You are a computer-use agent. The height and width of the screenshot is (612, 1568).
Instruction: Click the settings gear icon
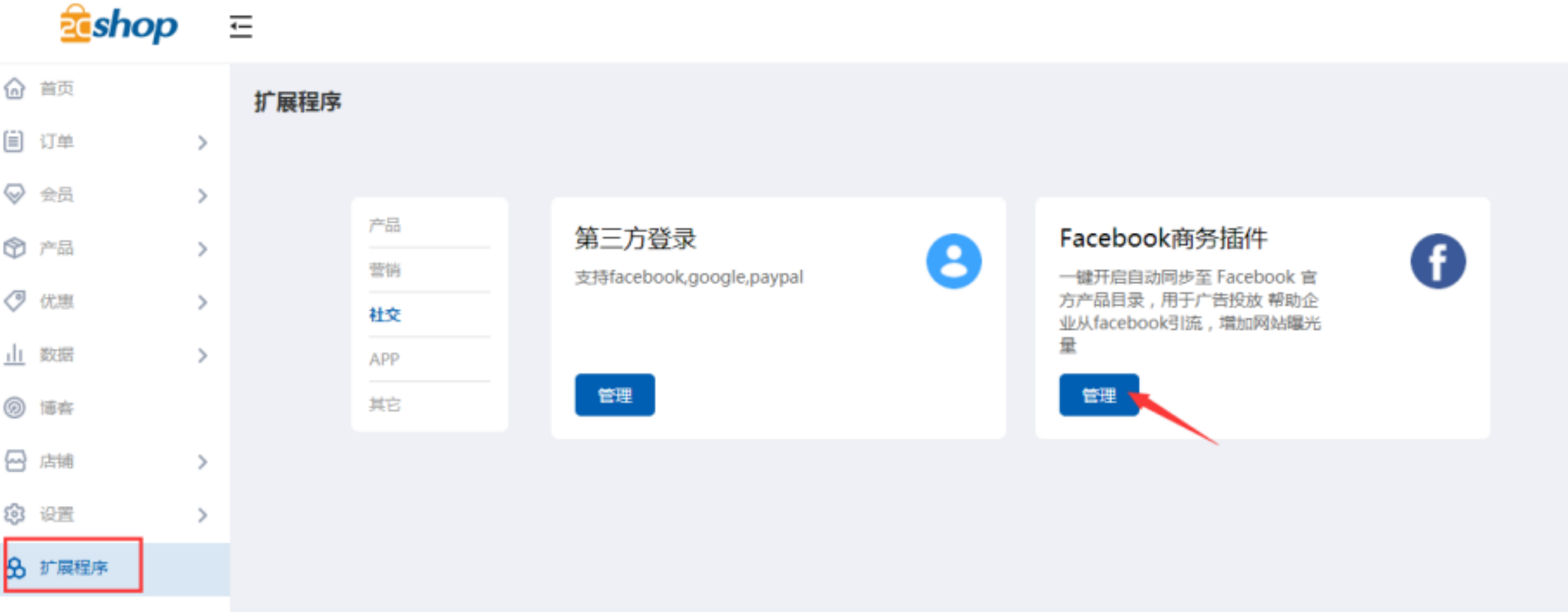(x=15, y=514)
